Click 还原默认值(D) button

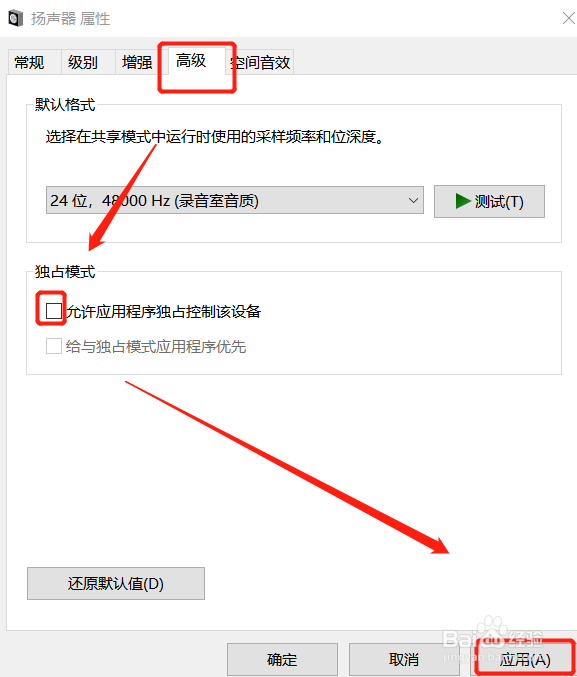[116, 584]
